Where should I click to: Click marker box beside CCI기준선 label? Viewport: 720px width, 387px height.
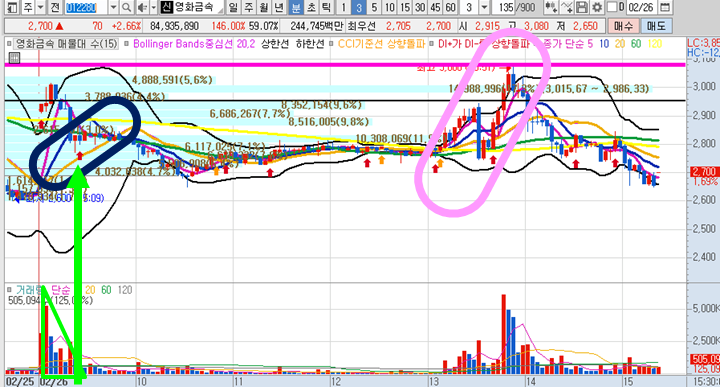point(332,44)
